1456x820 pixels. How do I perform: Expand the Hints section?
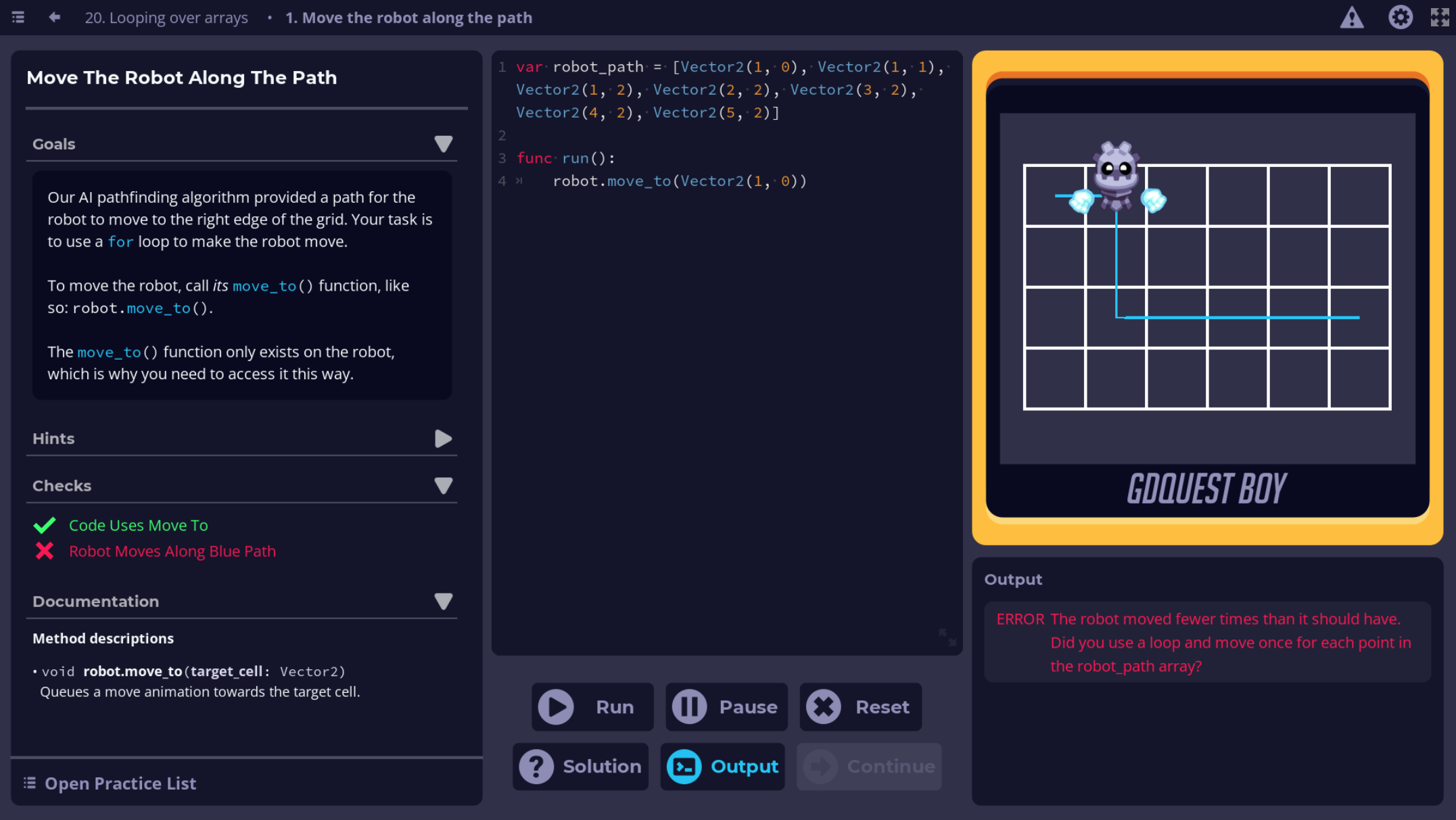(444, 438)
